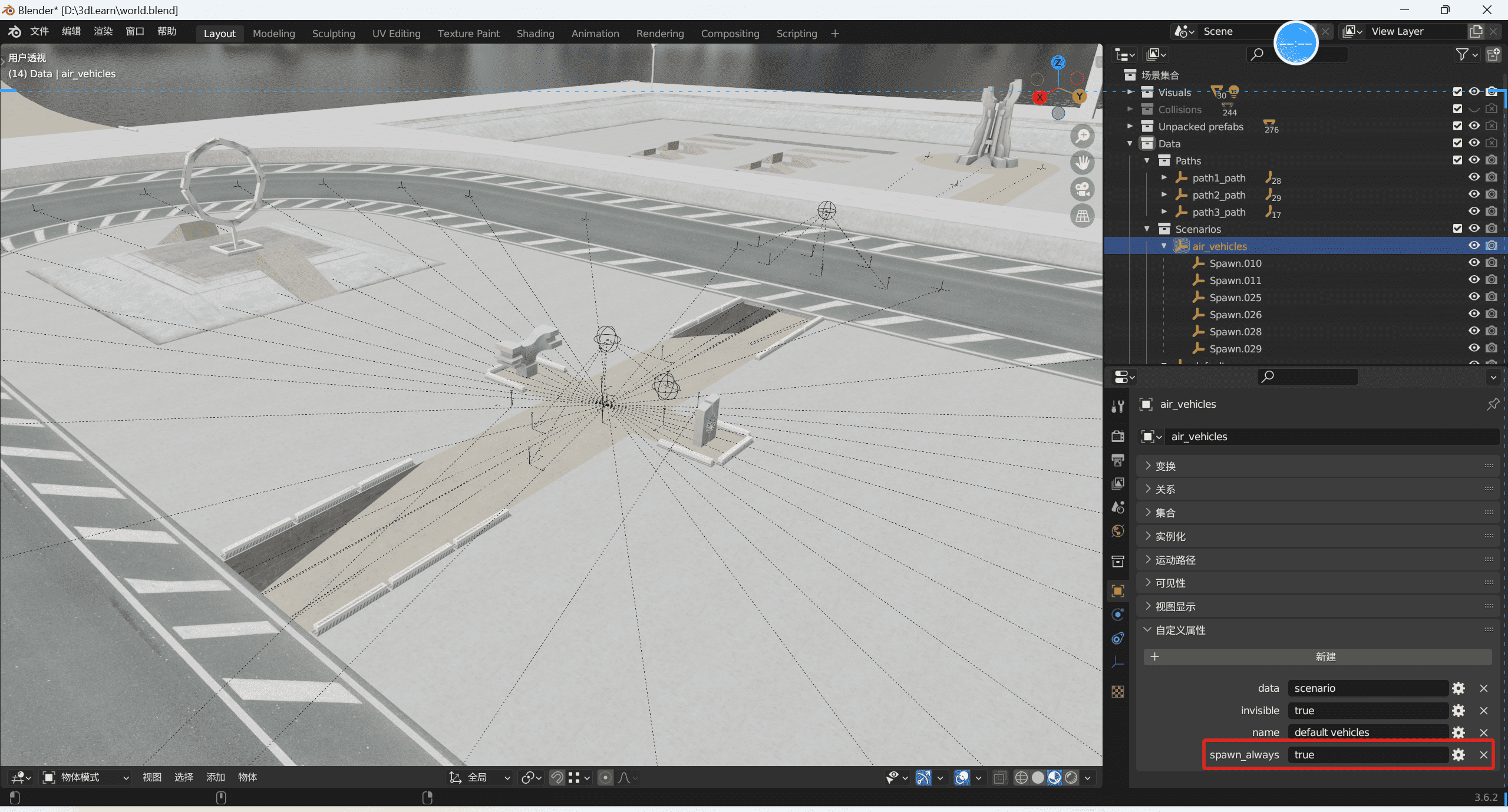Hide Spawn.026 with its eye icon

click(1474, 314)
